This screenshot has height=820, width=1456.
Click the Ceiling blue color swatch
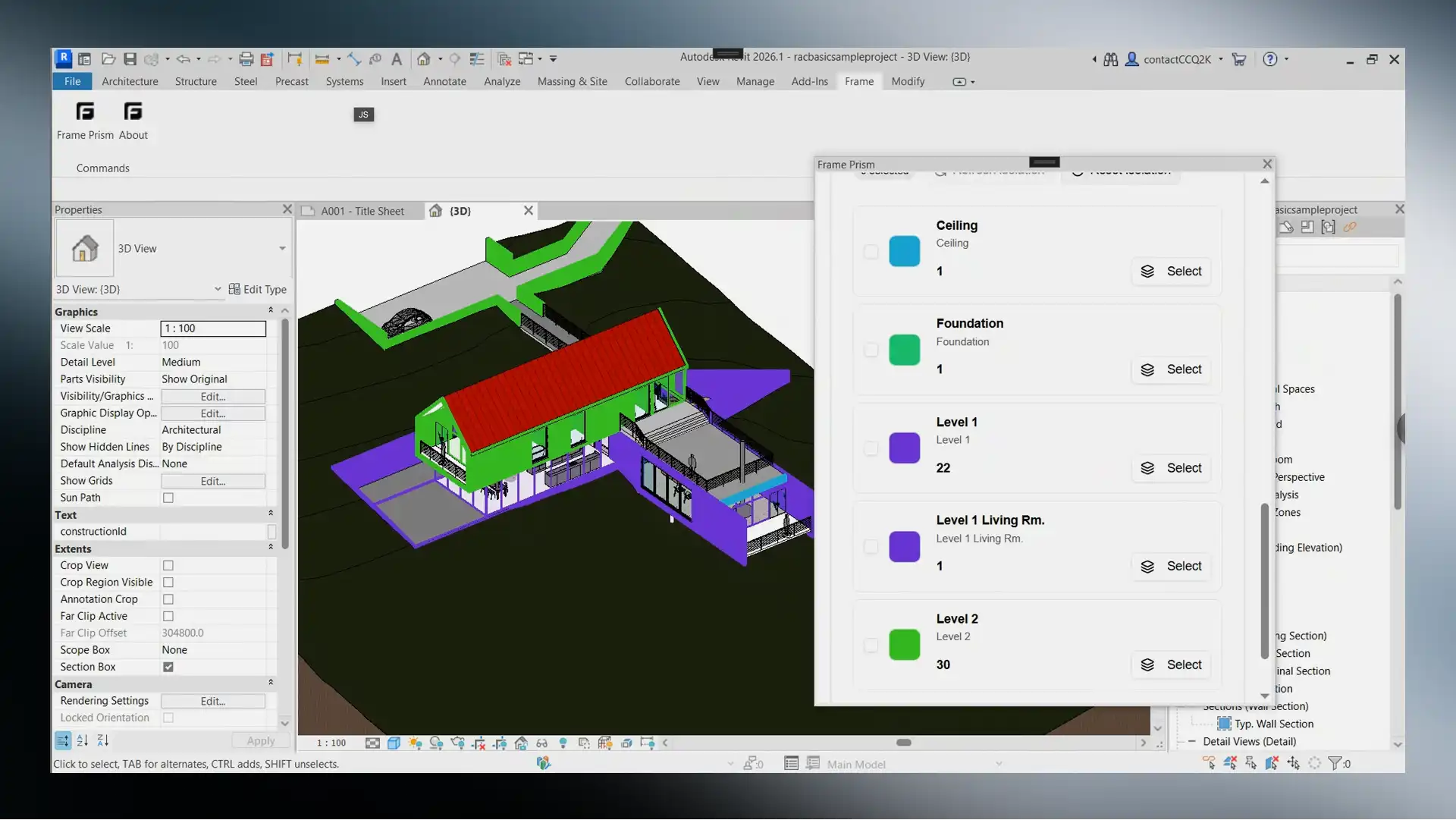click(904, 251)
